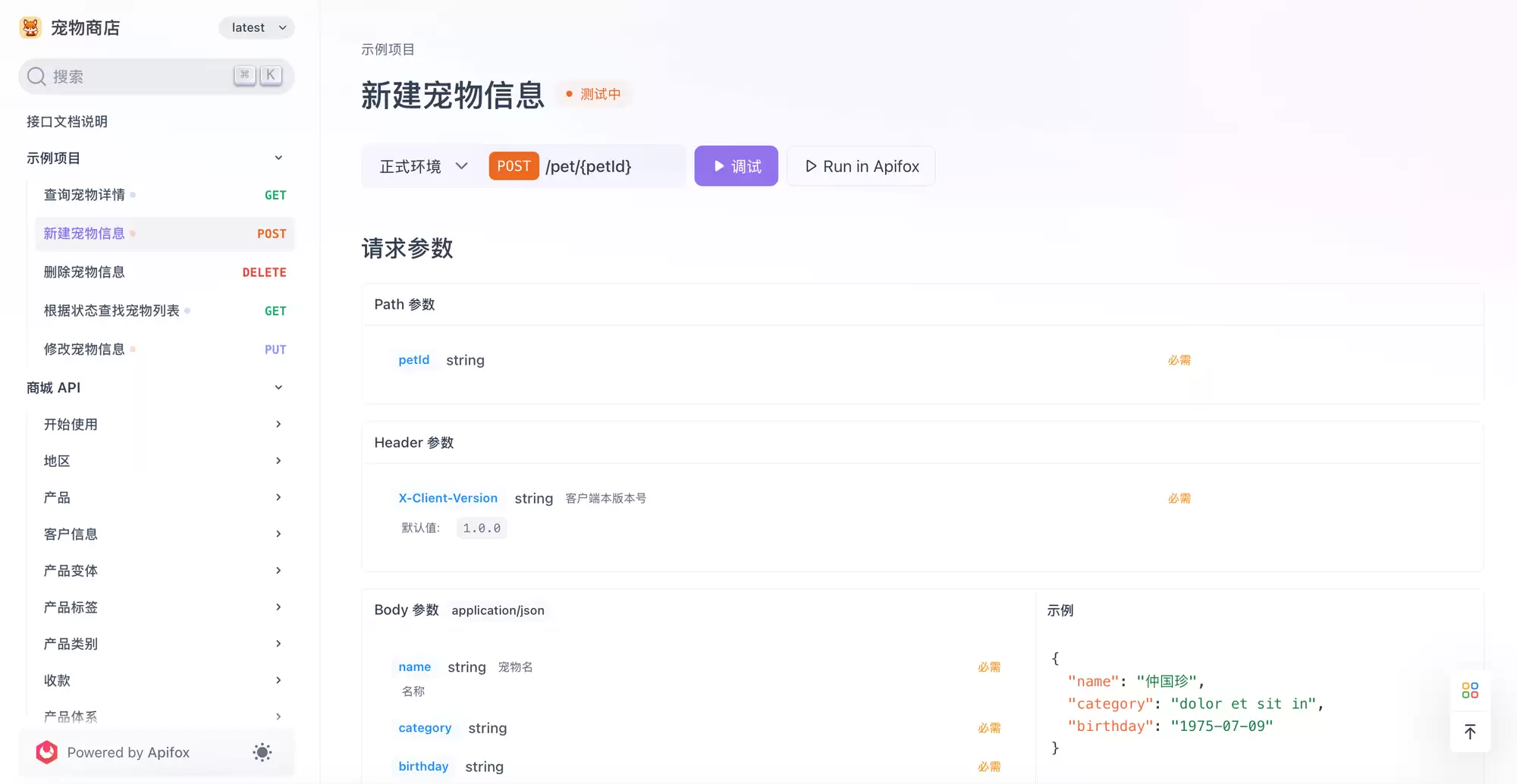Click the purple 调试 debug button
Viewport: 1517px width, 784px height.
(x=736, y=166)
